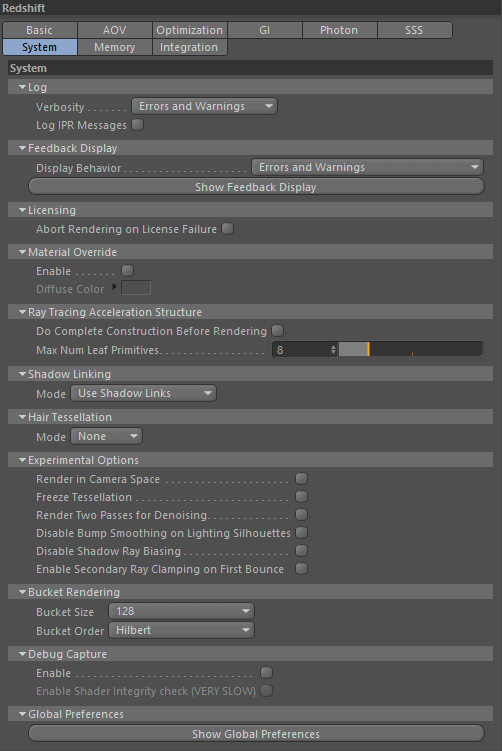
Task: Check Disable Shadow Ray Biasing
Action: pos(301,551)
